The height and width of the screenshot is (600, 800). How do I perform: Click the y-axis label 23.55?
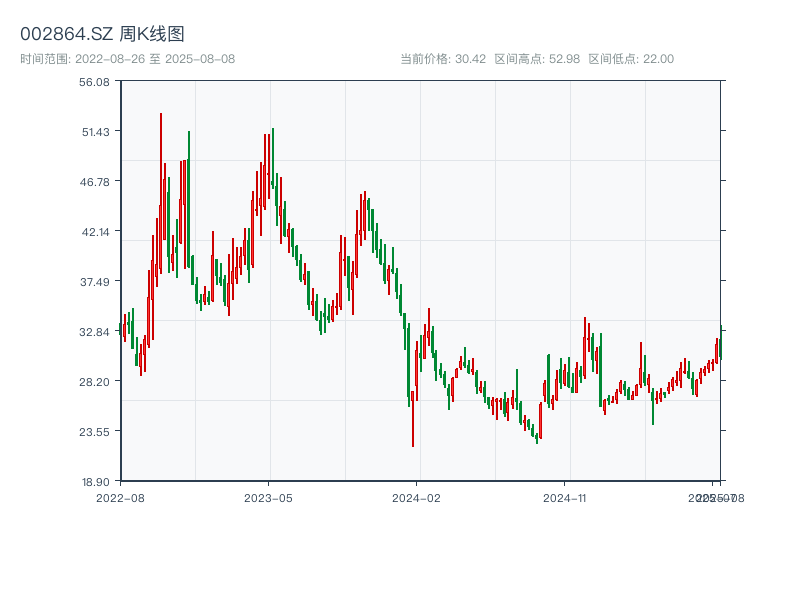(x=94, y=432)
